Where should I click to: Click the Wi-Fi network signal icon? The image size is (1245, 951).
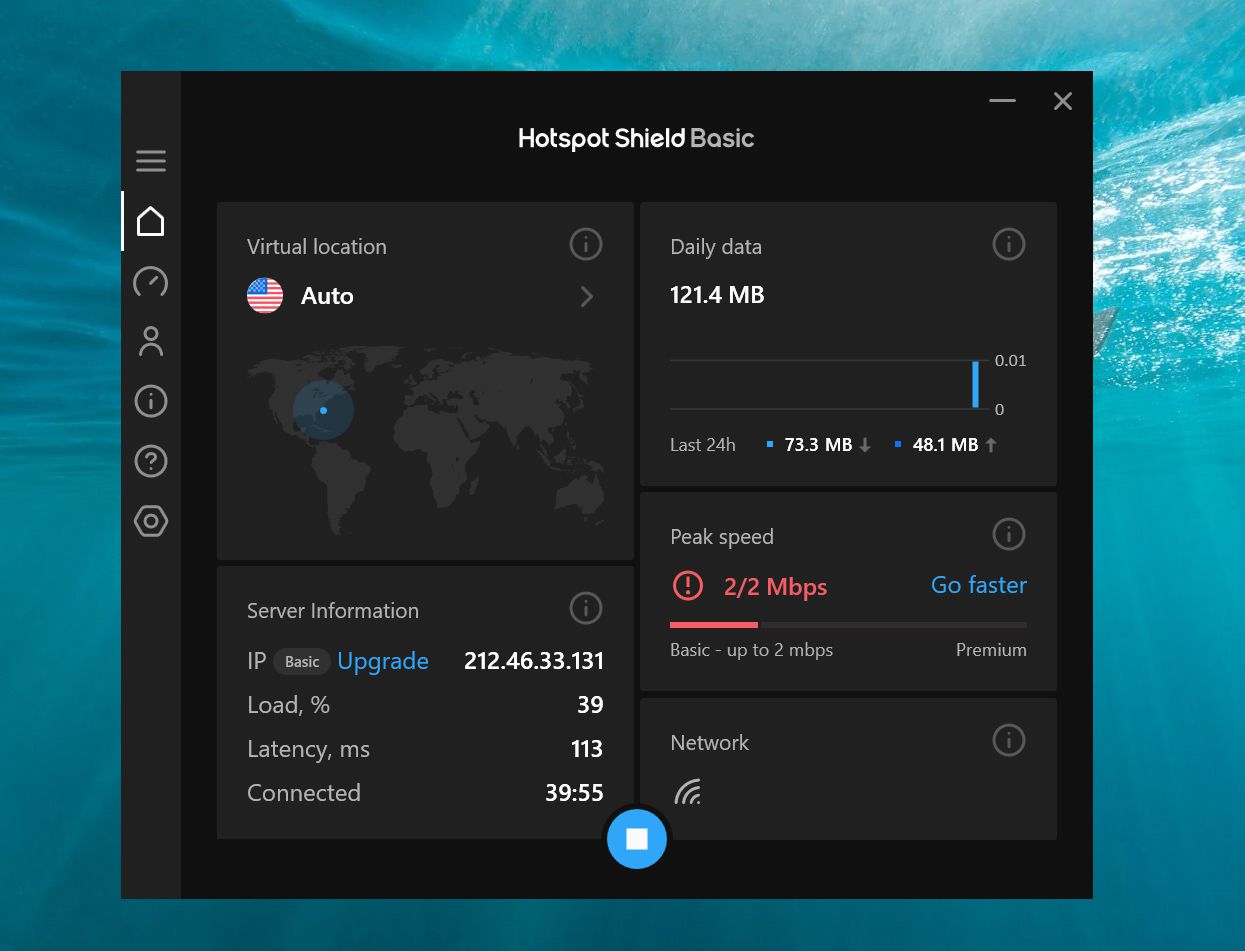point(687,792)
